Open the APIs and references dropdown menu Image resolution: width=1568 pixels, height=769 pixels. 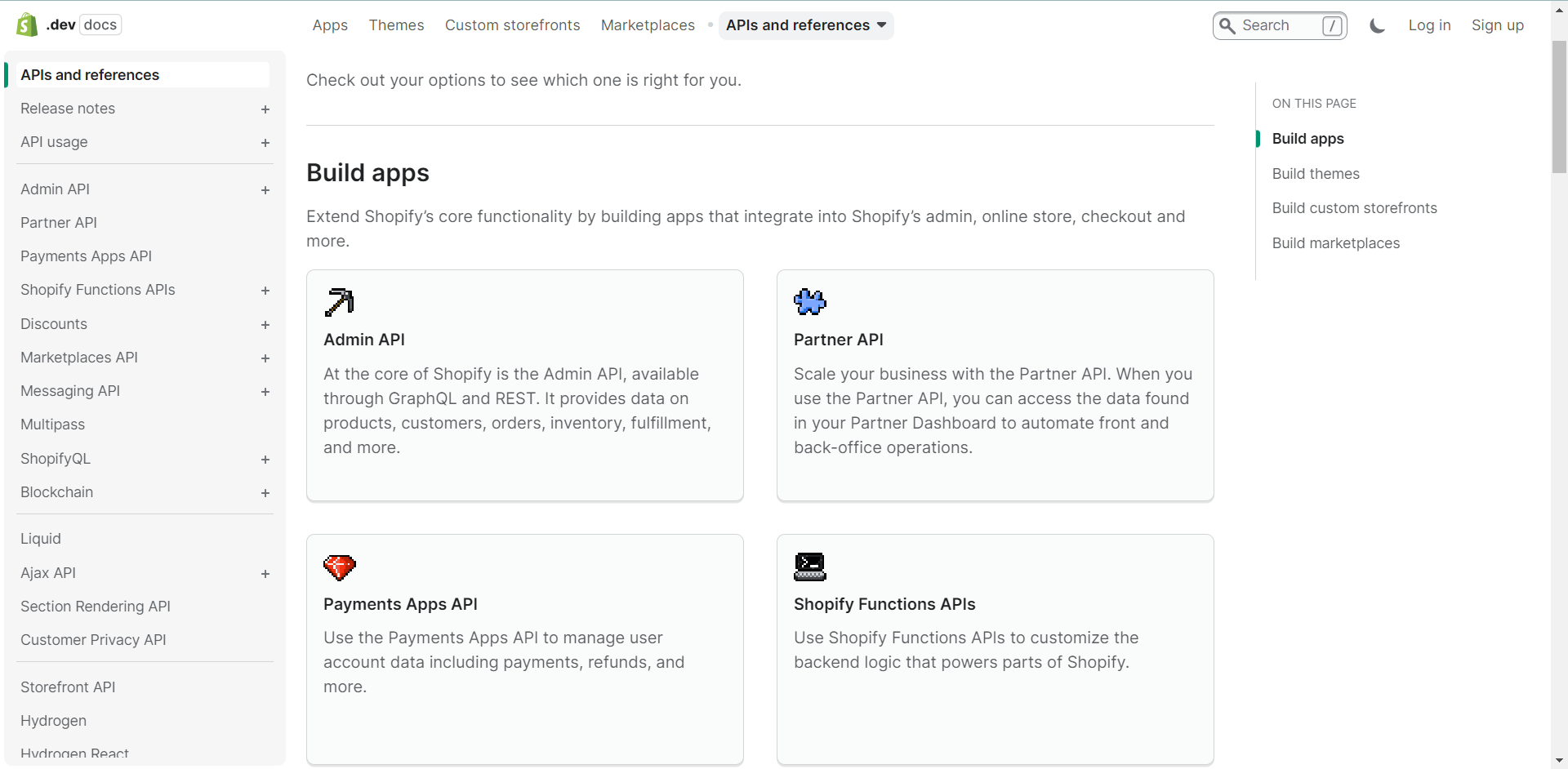tap(805, 25)
